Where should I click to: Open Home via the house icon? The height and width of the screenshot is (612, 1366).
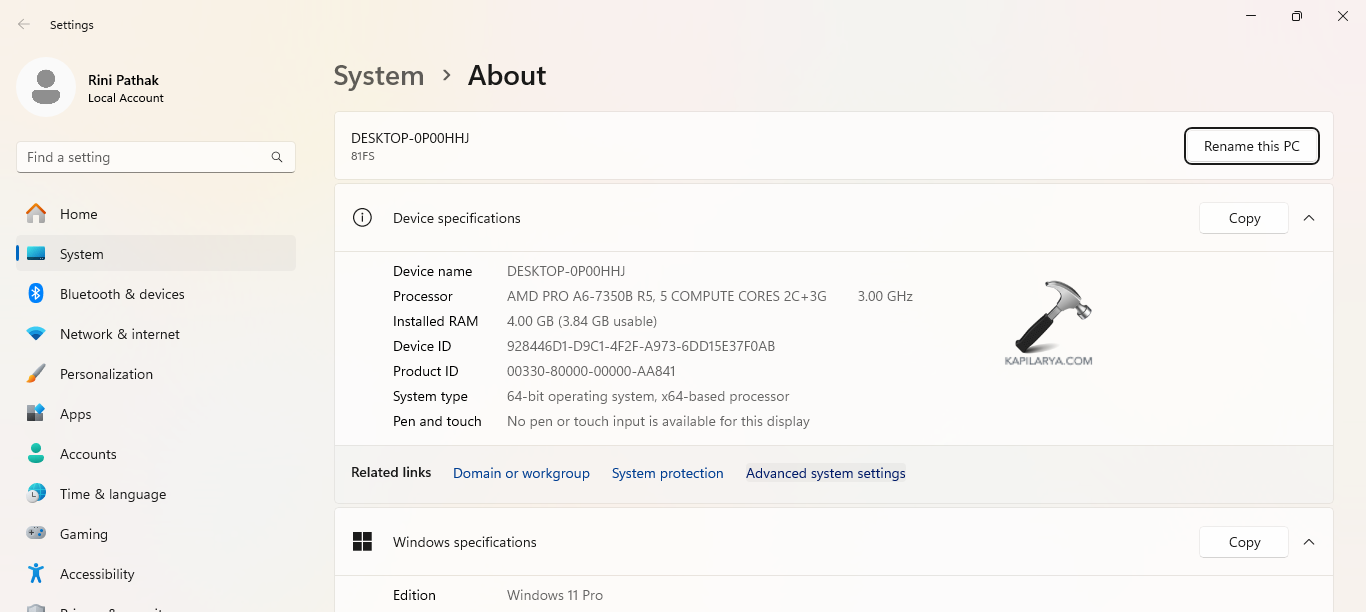click(x=36, y=213)
